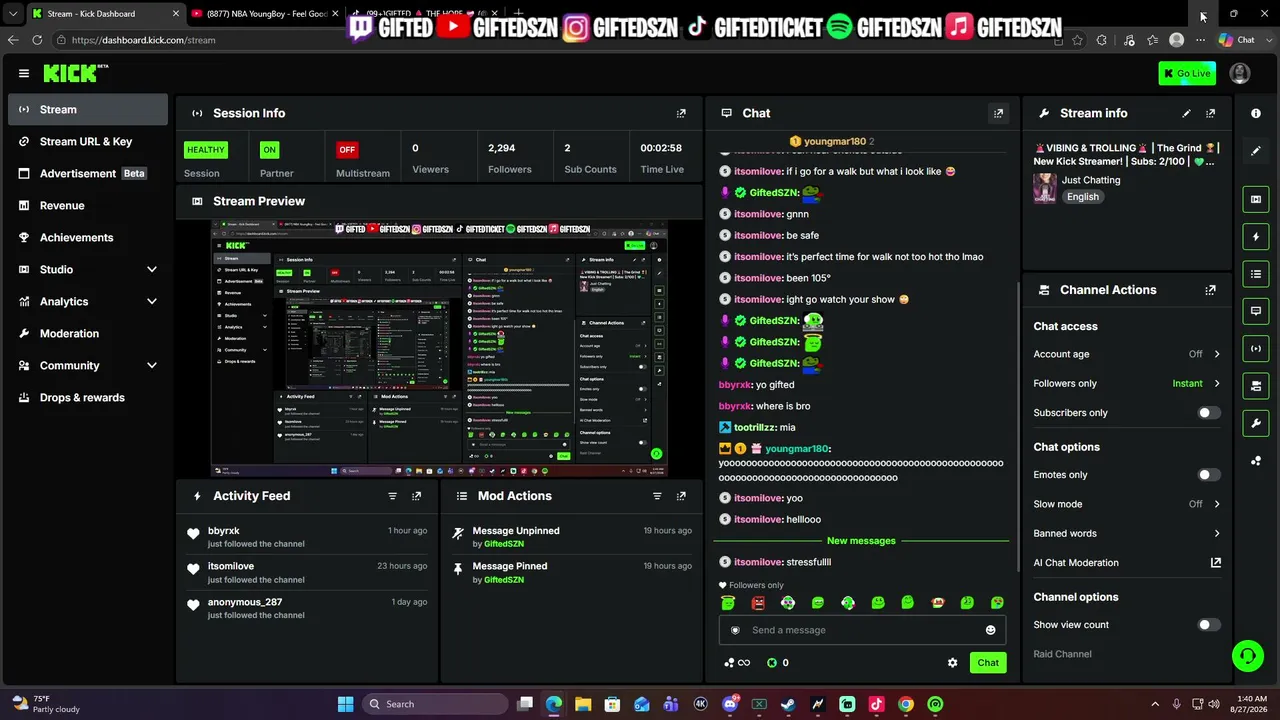Viewport: 1280px width, 720px height.
Task: Click the info icon in right sidebar
Action: pos(1256,113)
